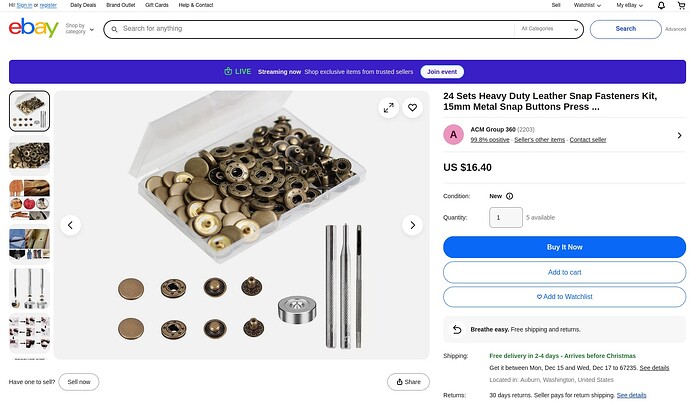Image resolution: width=690 pixels, height=402 pixels.
Task: Open the notifications bell icon
Action: click(x=661, y=5)
